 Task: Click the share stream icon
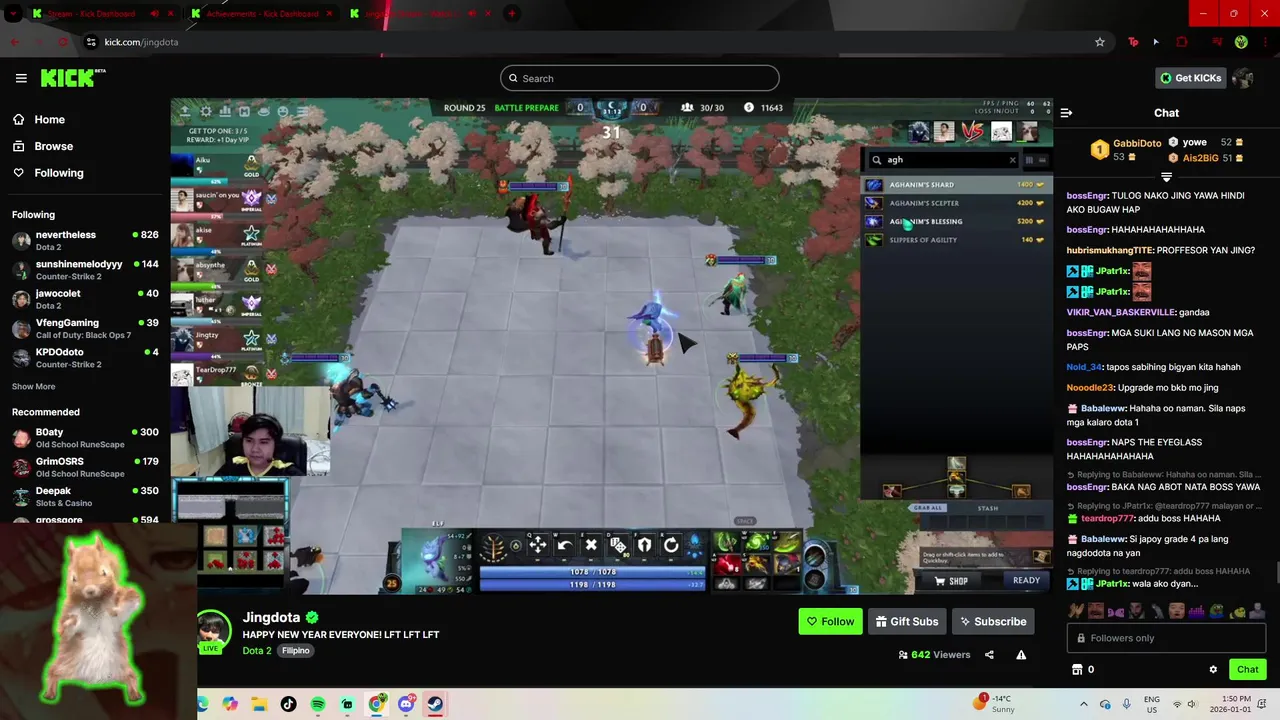(989, 655)
